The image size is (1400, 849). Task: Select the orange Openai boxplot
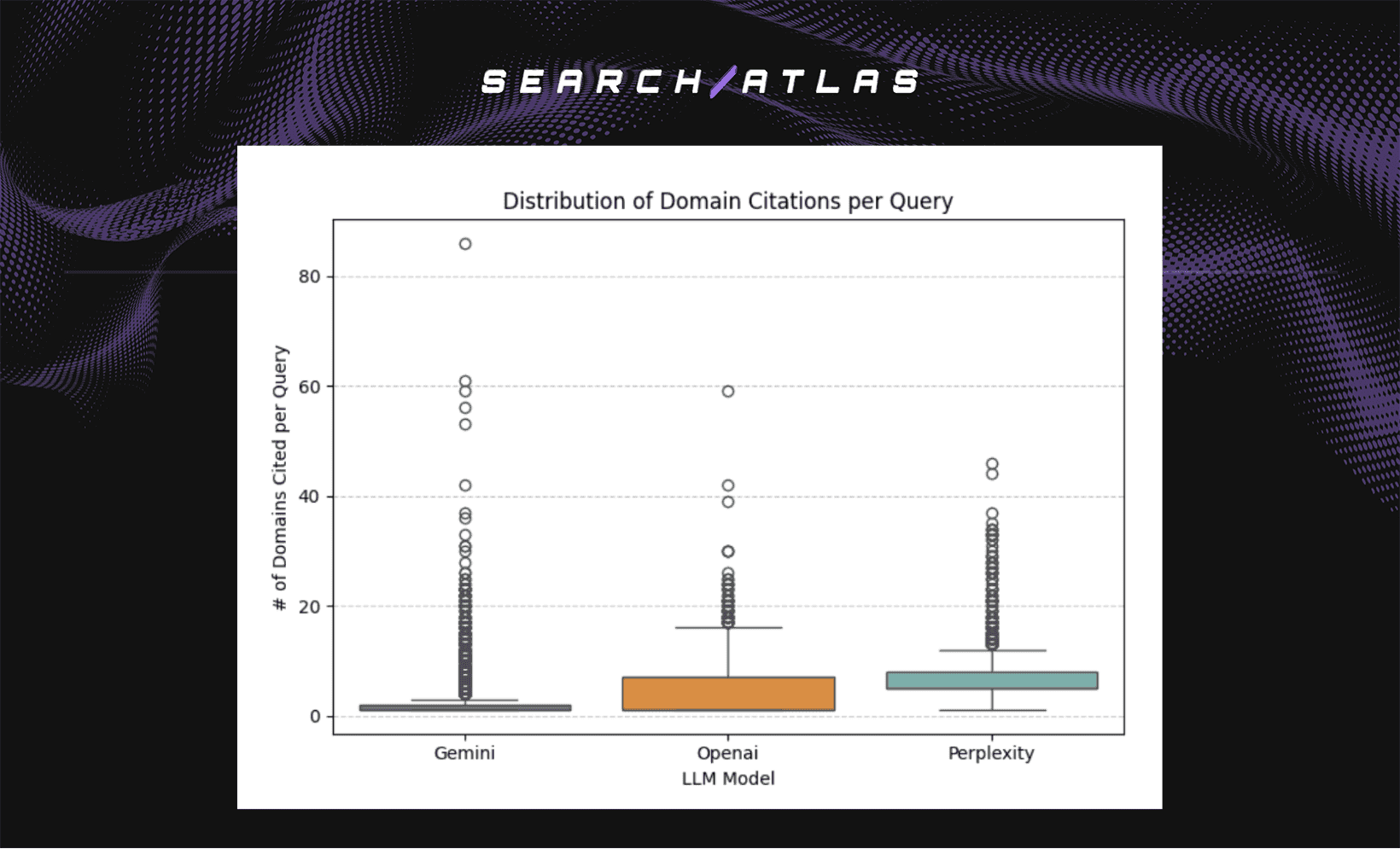pos(728,693)
